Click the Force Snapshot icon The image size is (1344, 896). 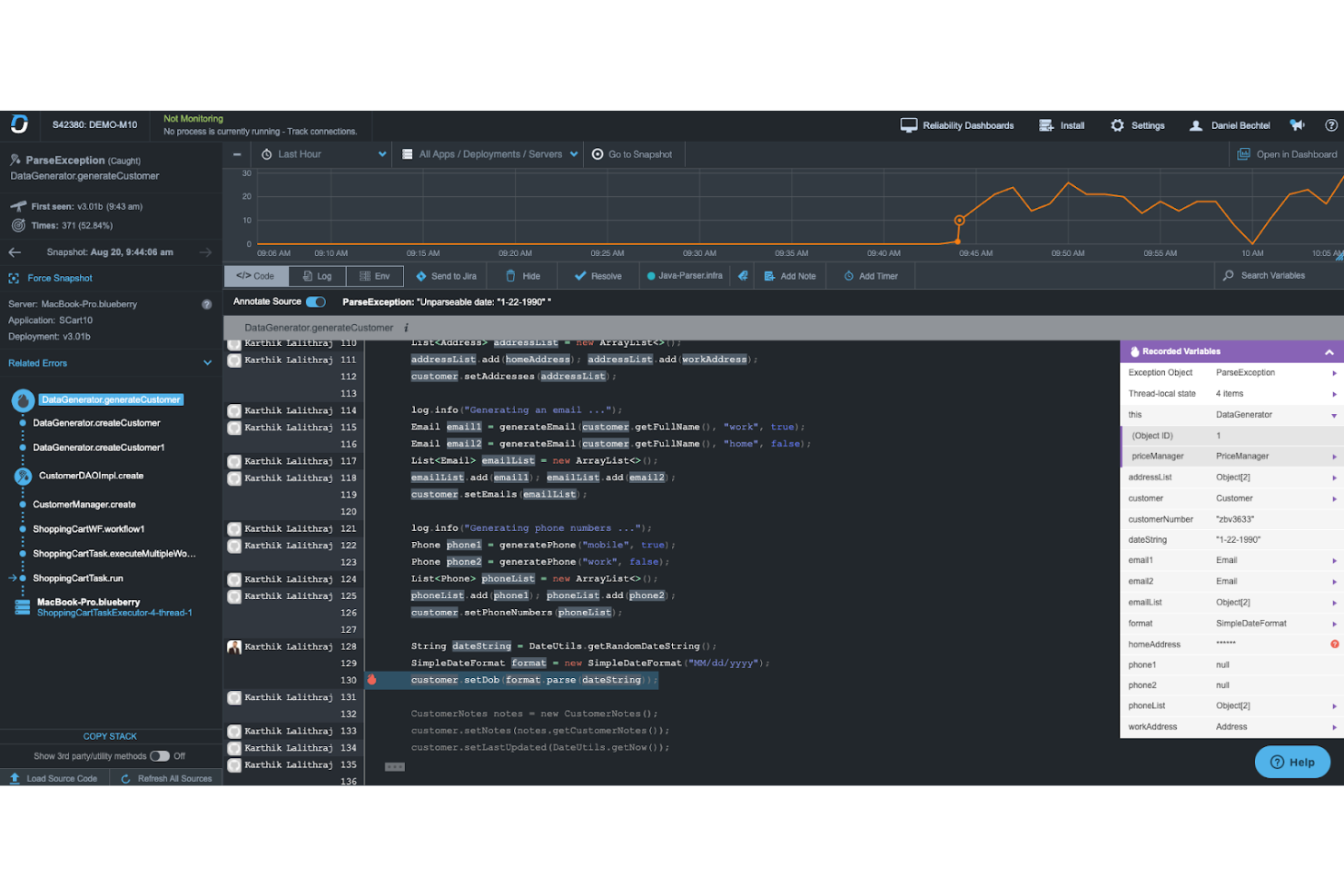pos(12,278)
